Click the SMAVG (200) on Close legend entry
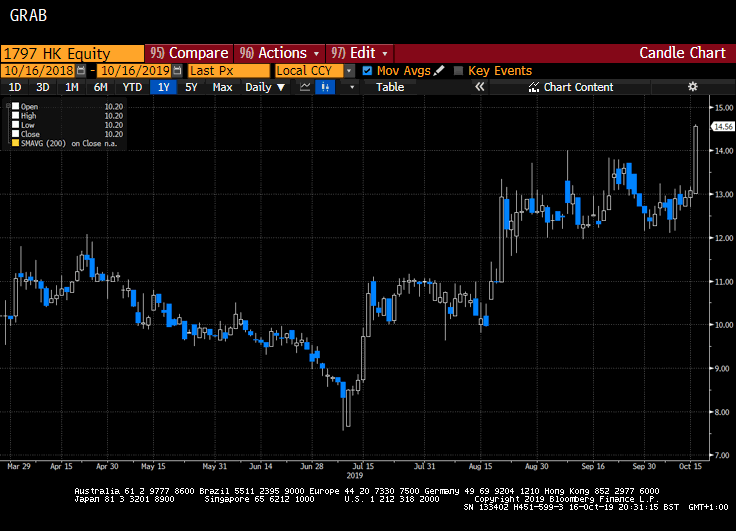The width and height of the screenshot is (736, 531). click(x=69, y=143)
